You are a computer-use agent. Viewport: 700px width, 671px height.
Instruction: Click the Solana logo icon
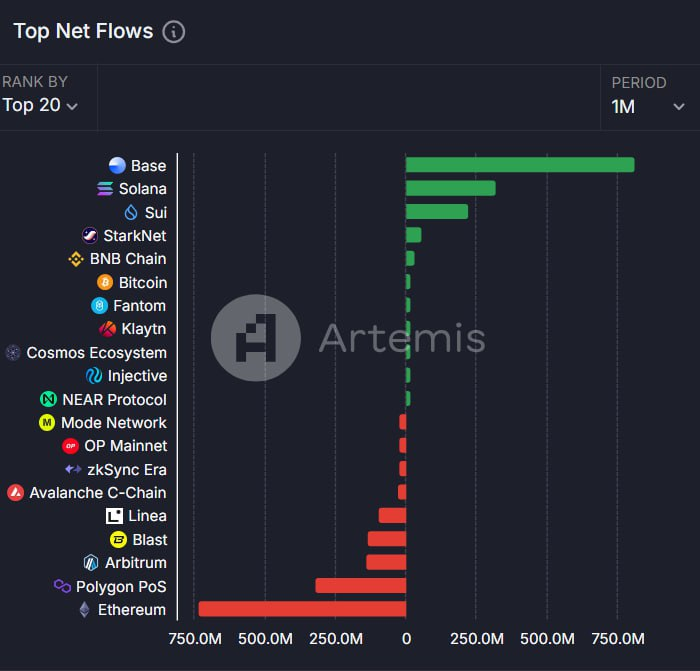[x=105, y=188]
